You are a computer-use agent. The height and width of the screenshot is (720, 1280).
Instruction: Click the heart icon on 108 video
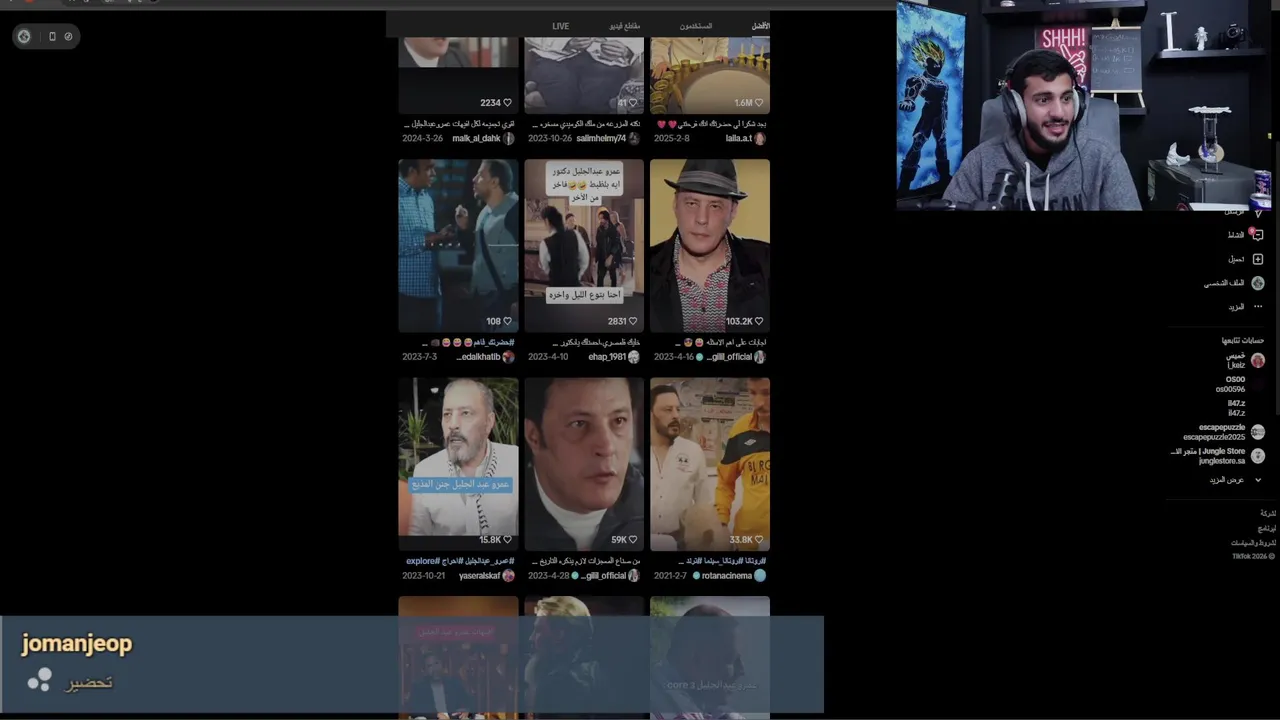click(507, 321)
